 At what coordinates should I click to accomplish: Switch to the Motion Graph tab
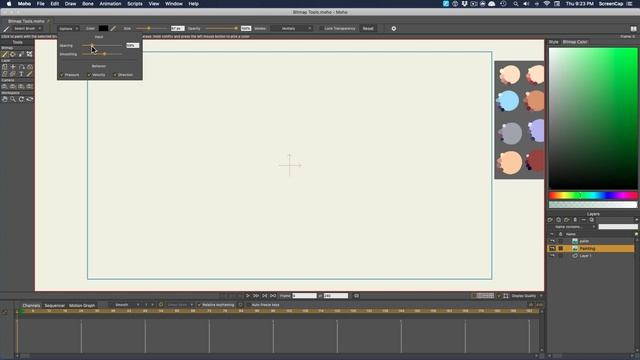click(82, 305)
